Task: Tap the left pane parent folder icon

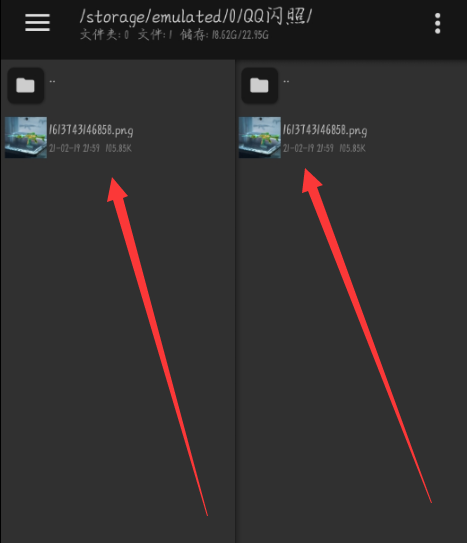Action: [x=26, y=85]
